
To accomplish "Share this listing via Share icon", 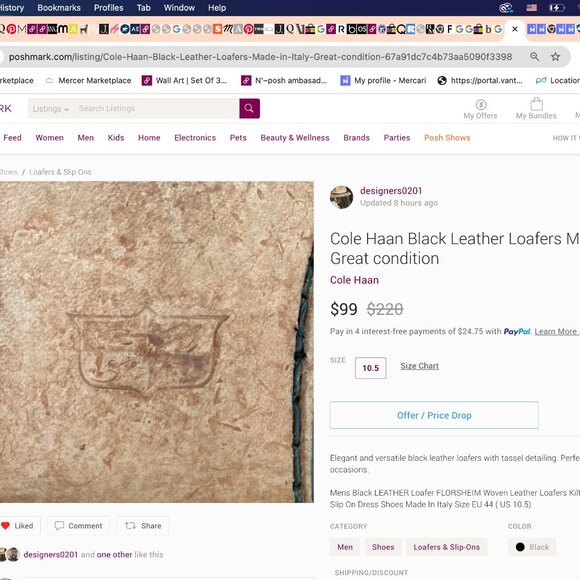I will point(143,526).
